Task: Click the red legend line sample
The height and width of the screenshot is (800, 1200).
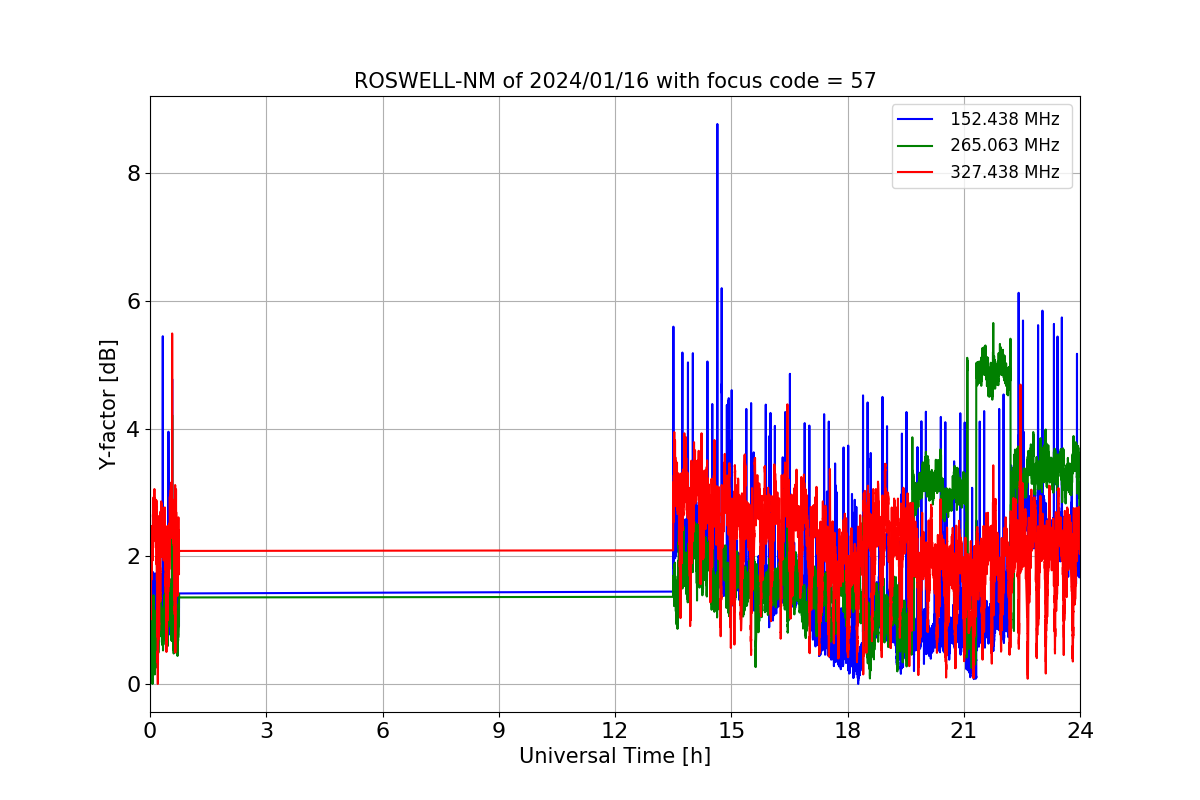Action: pyautogui.click(x=915, y=172)
